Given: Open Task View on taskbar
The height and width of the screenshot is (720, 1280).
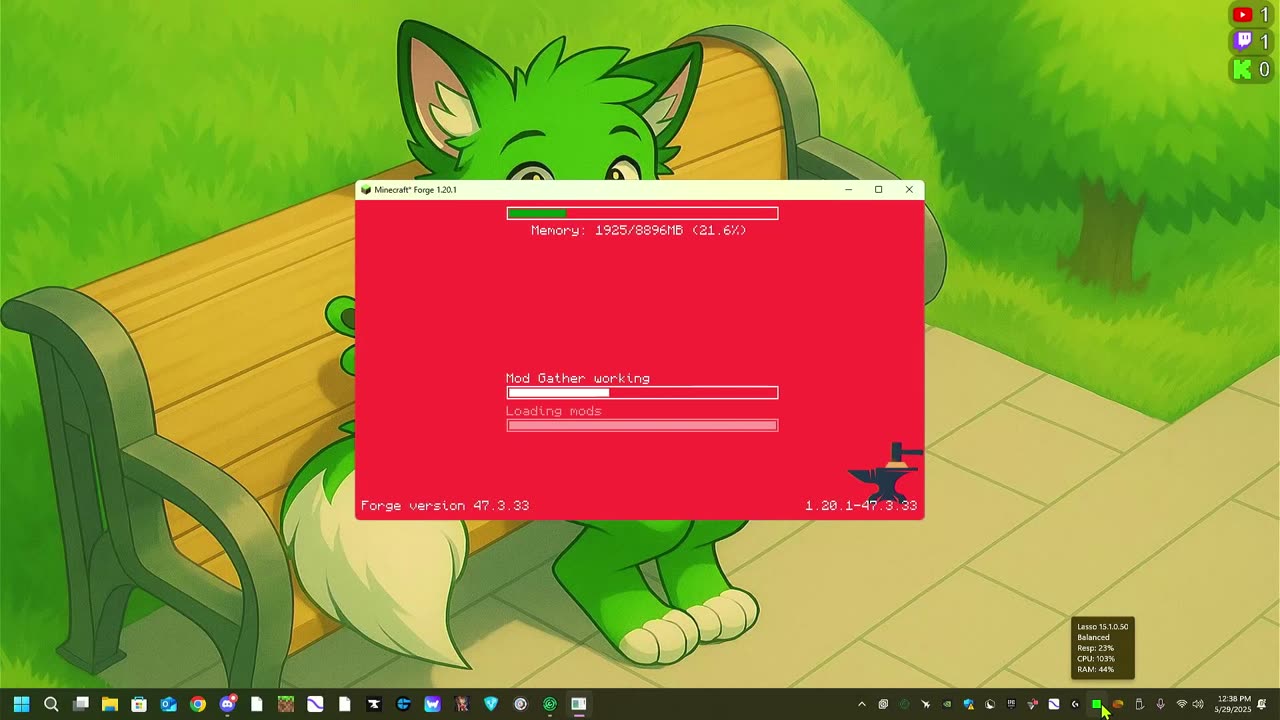Looking at the screenshot, I should pos(81,704).
